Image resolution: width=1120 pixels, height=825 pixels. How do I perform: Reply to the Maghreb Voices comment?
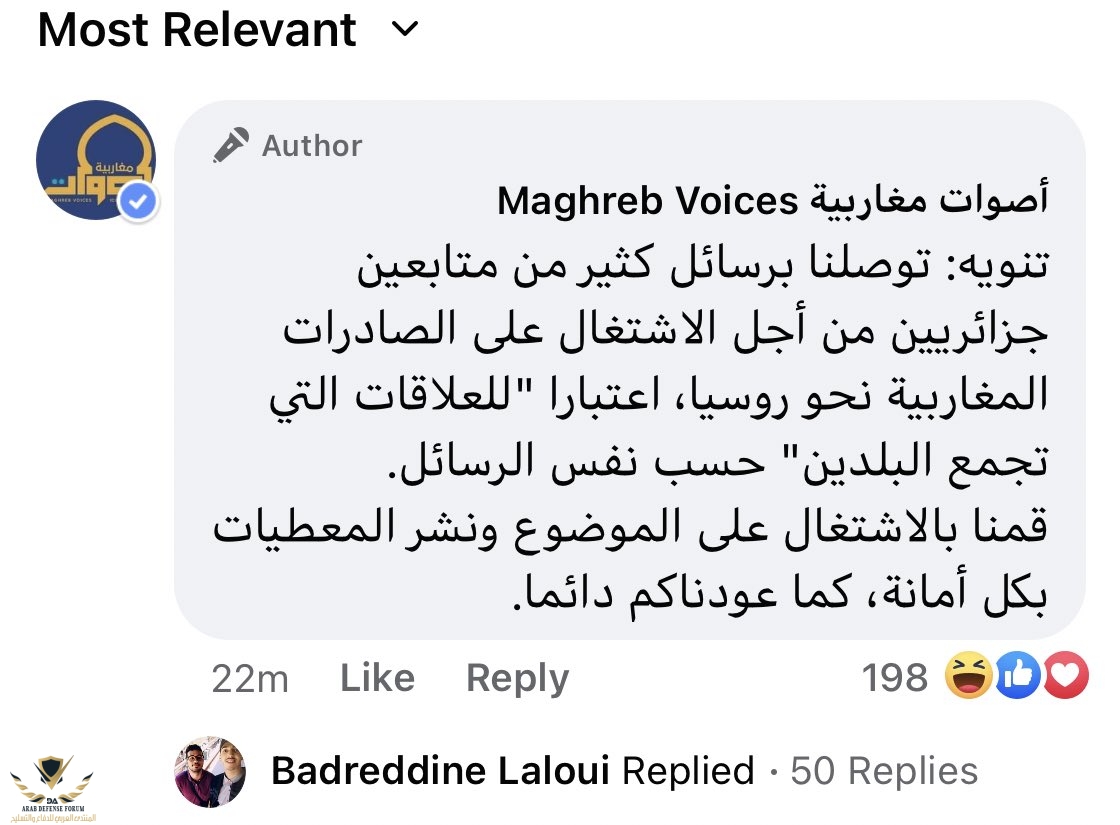(x=517, y=679)
